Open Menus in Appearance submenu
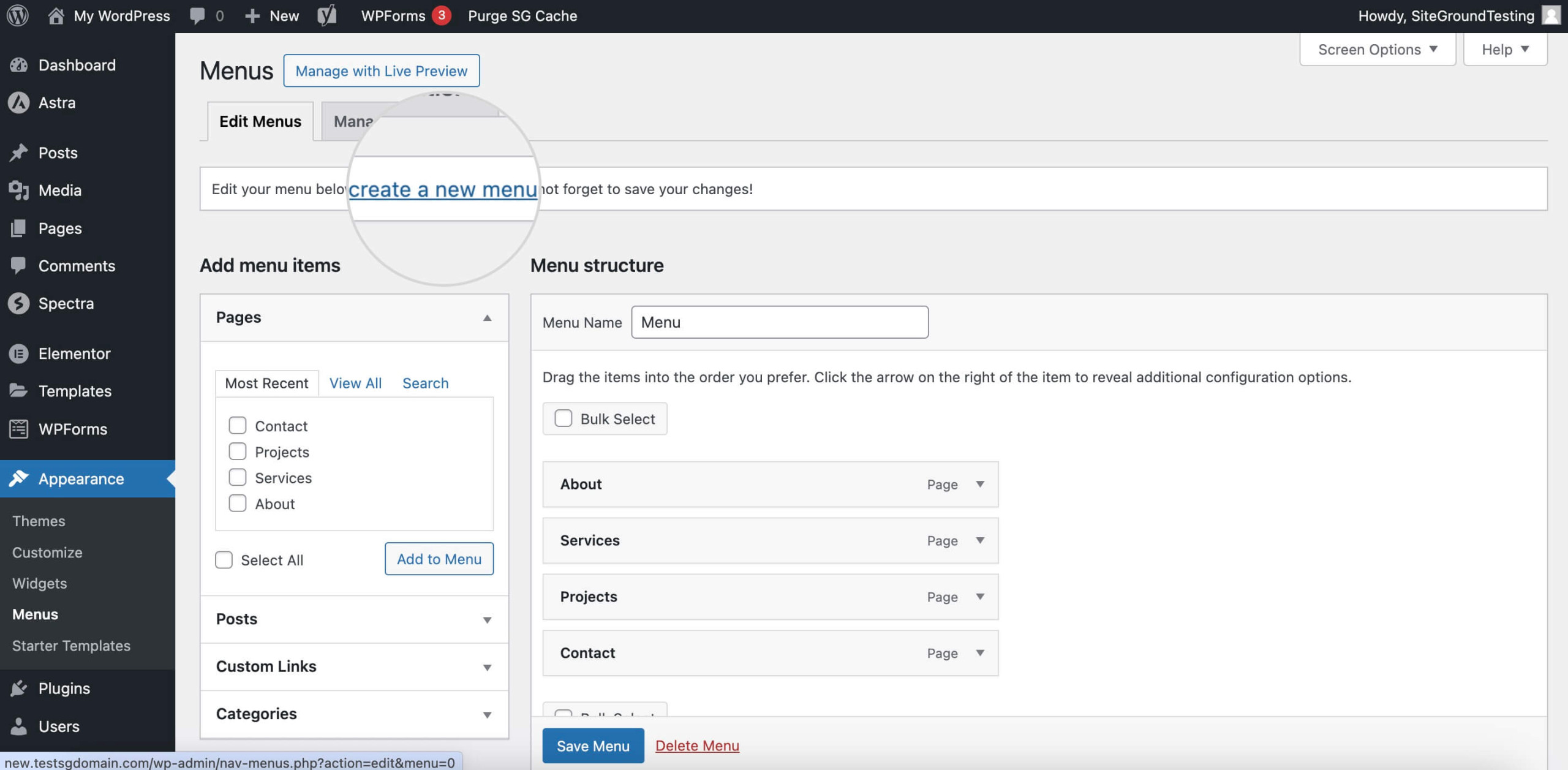The height and width of the screenshot is (770, 1568). coord(36,614)
